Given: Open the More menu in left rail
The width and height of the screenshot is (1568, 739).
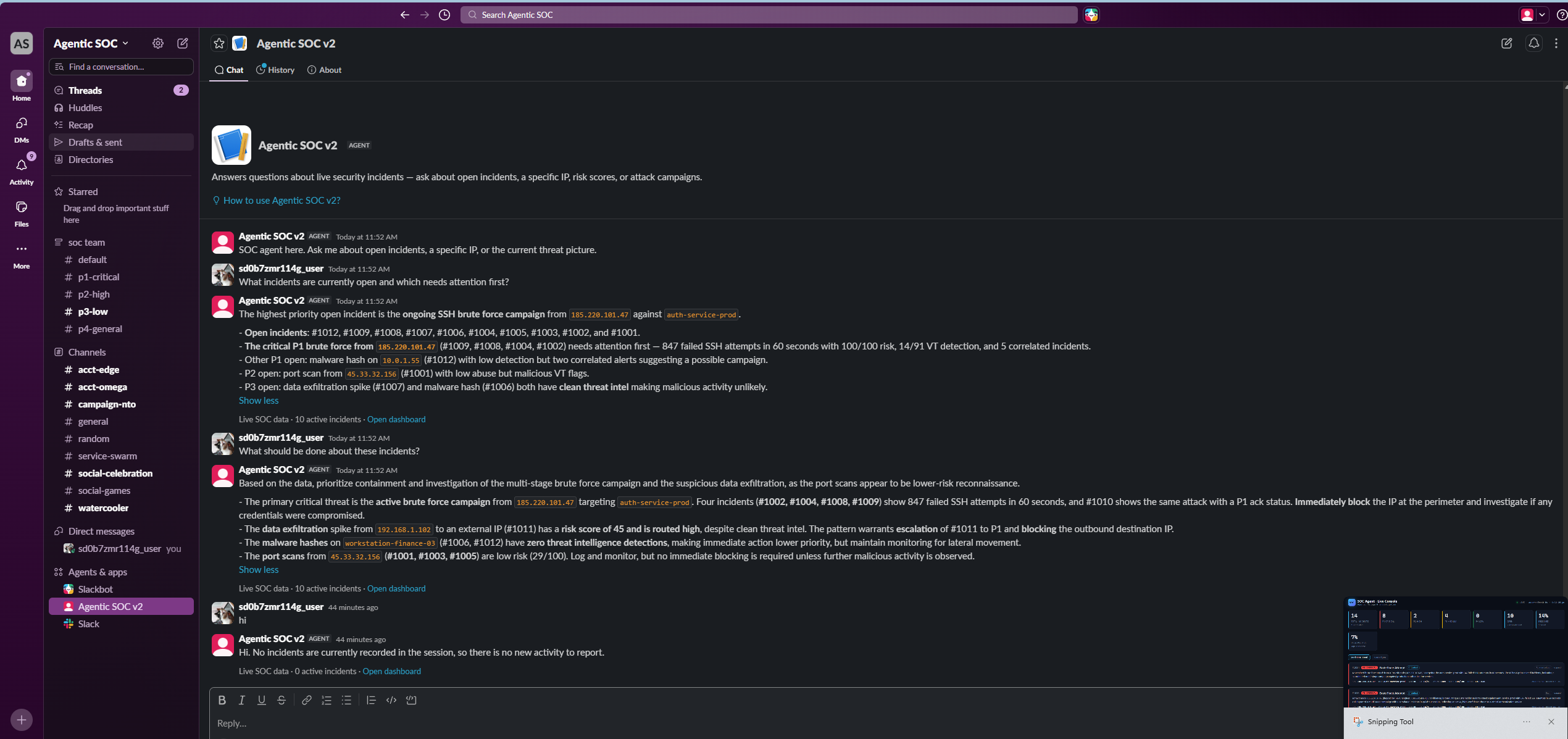Looking at the screenshot, I should pyautogui.click(x=22, y=254).
